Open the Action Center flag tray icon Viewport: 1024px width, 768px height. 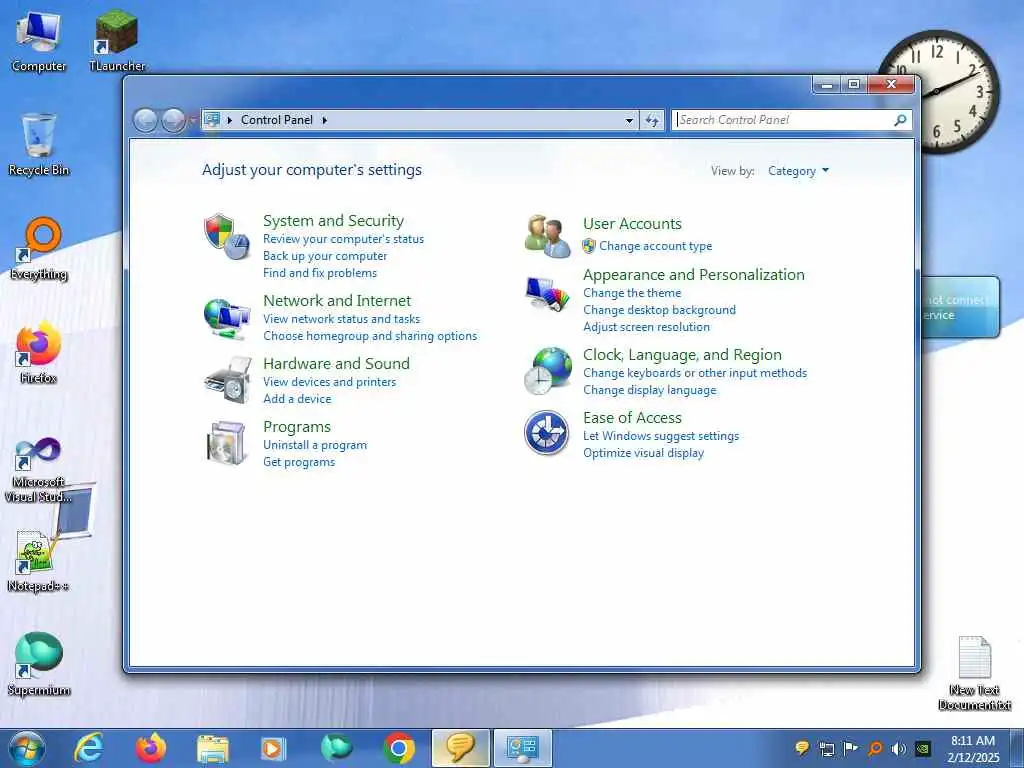pos(850,748)
